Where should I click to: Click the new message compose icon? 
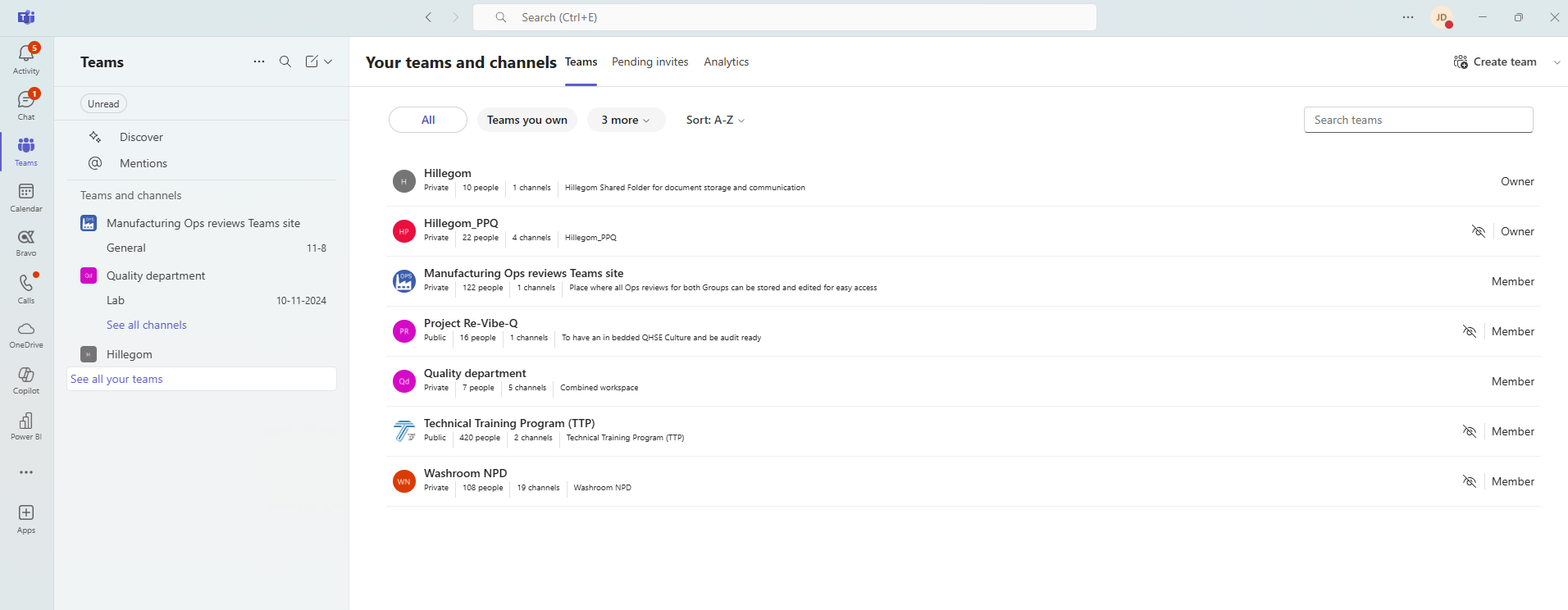(x=312, y=61)
